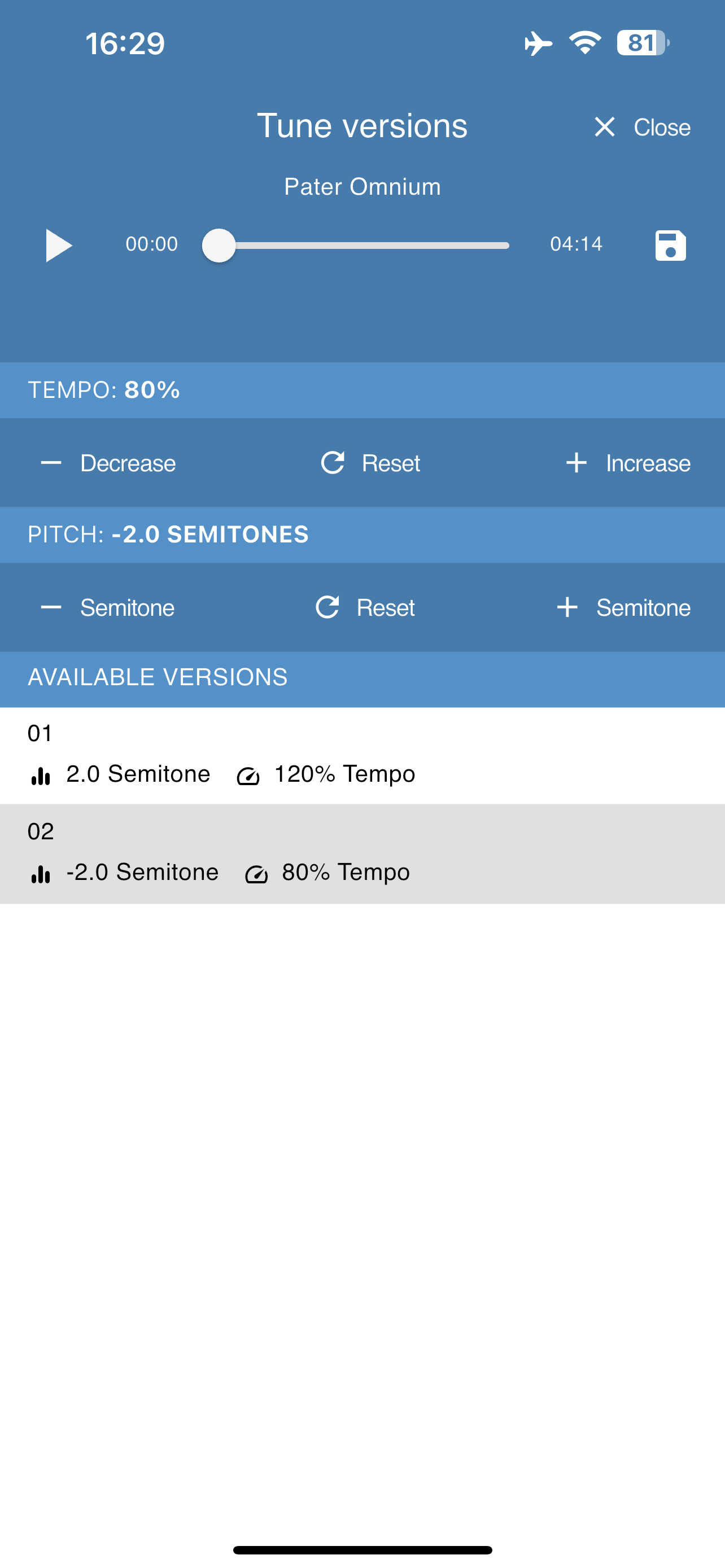Tap the tempo gauge icon in version 02
This screenshot has width=725, height=1568.
(256, 874)
